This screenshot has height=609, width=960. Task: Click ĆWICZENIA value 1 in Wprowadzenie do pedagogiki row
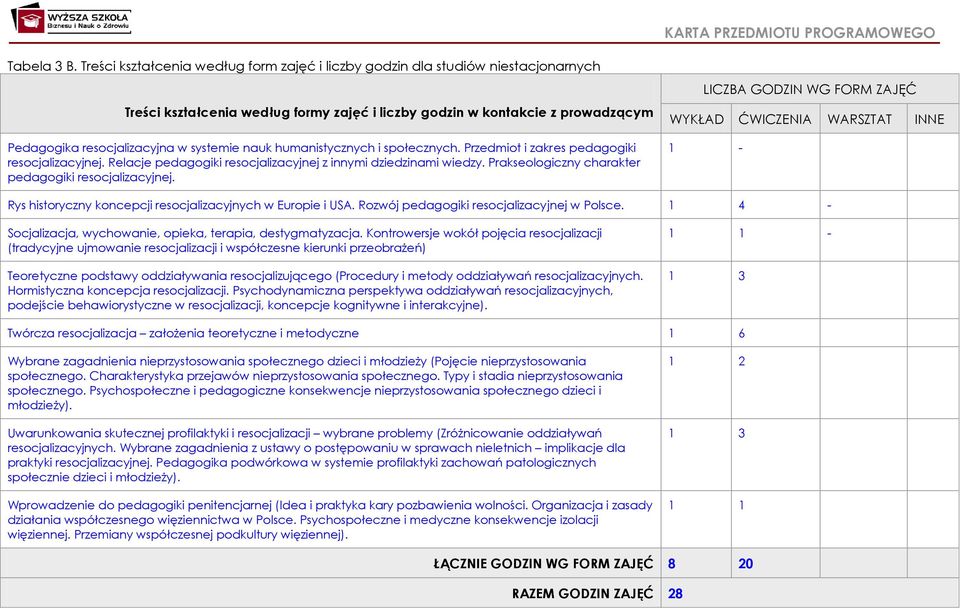tap(741, 506)
